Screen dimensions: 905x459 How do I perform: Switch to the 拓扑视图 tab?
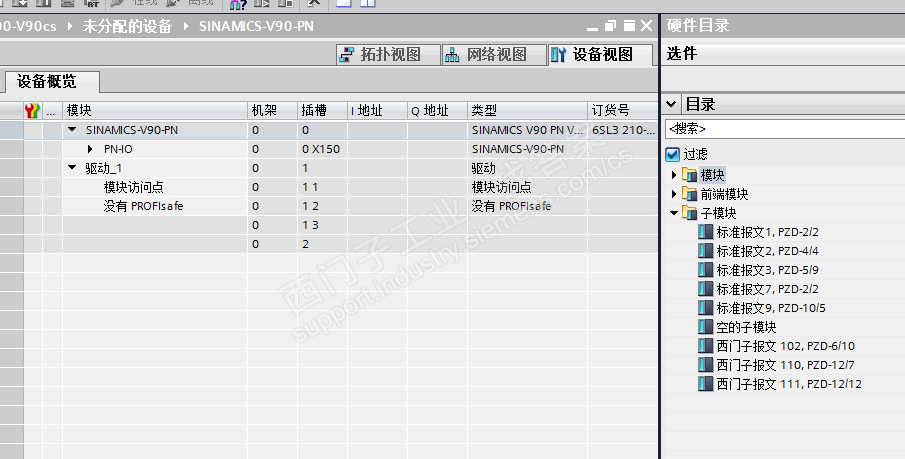tap(388, 55)
